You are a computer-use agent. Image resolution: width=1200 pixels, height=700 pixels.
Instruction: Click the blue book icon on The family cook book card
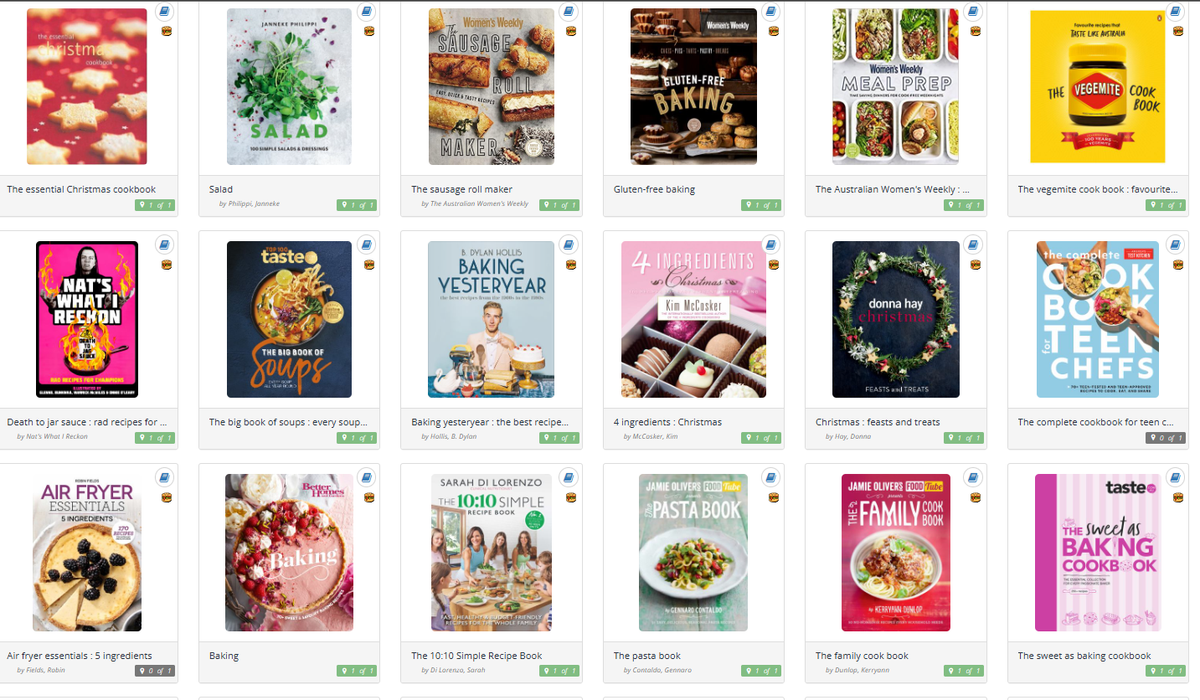pos(973,478)
